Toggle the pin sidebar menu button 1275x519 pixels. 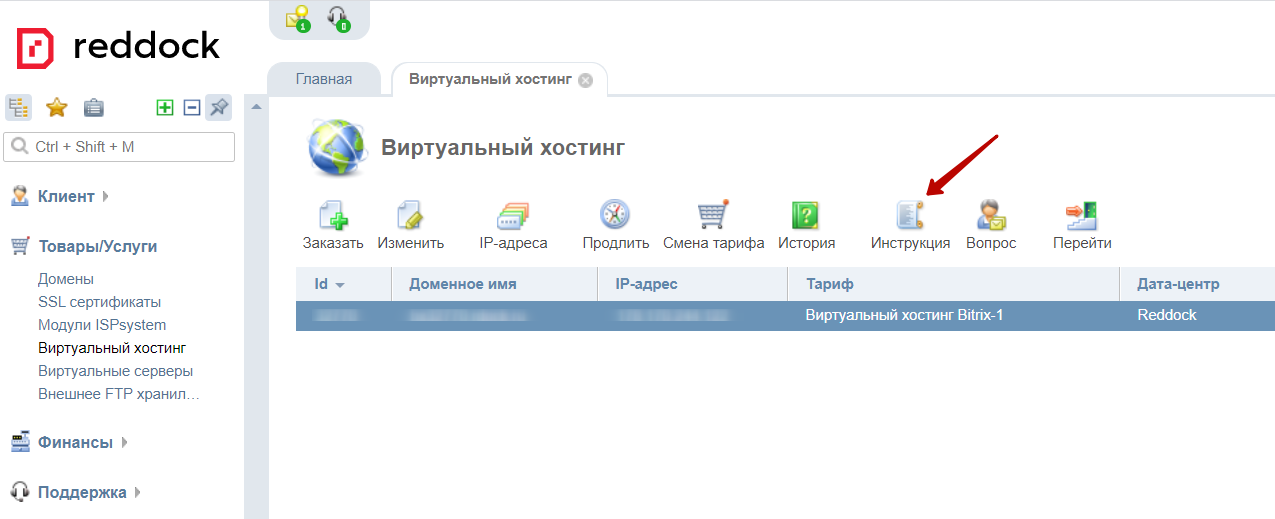(218, 108)
